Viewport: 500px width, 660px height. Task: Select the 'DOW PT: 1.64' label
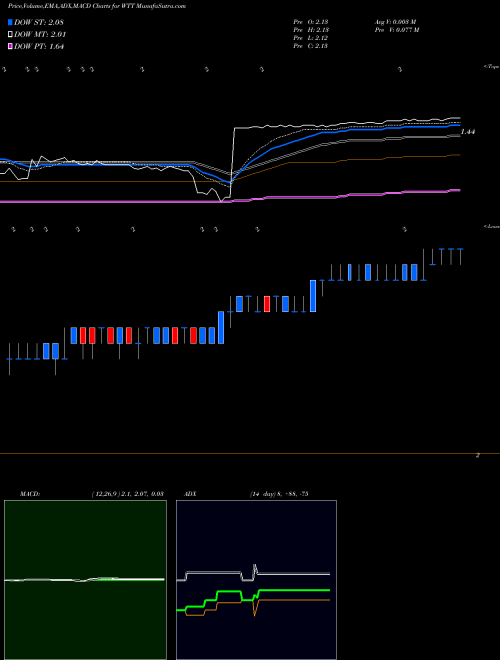point(39,46)
